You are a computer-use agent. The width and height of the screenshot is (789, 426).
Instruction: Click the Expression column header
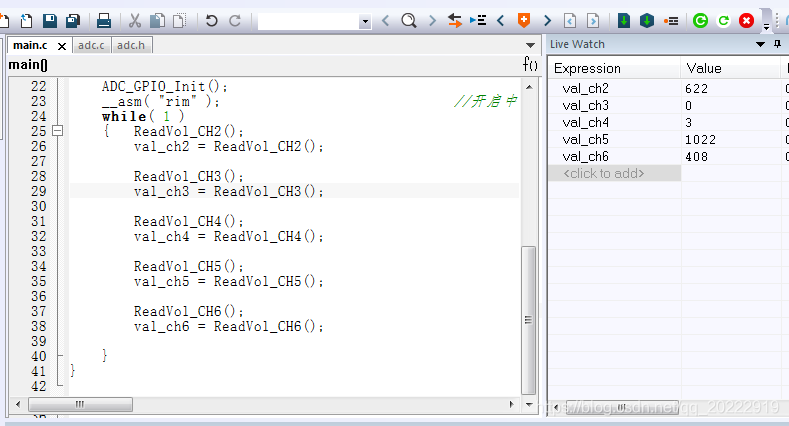pyautogui.click(x=614, y=68)
